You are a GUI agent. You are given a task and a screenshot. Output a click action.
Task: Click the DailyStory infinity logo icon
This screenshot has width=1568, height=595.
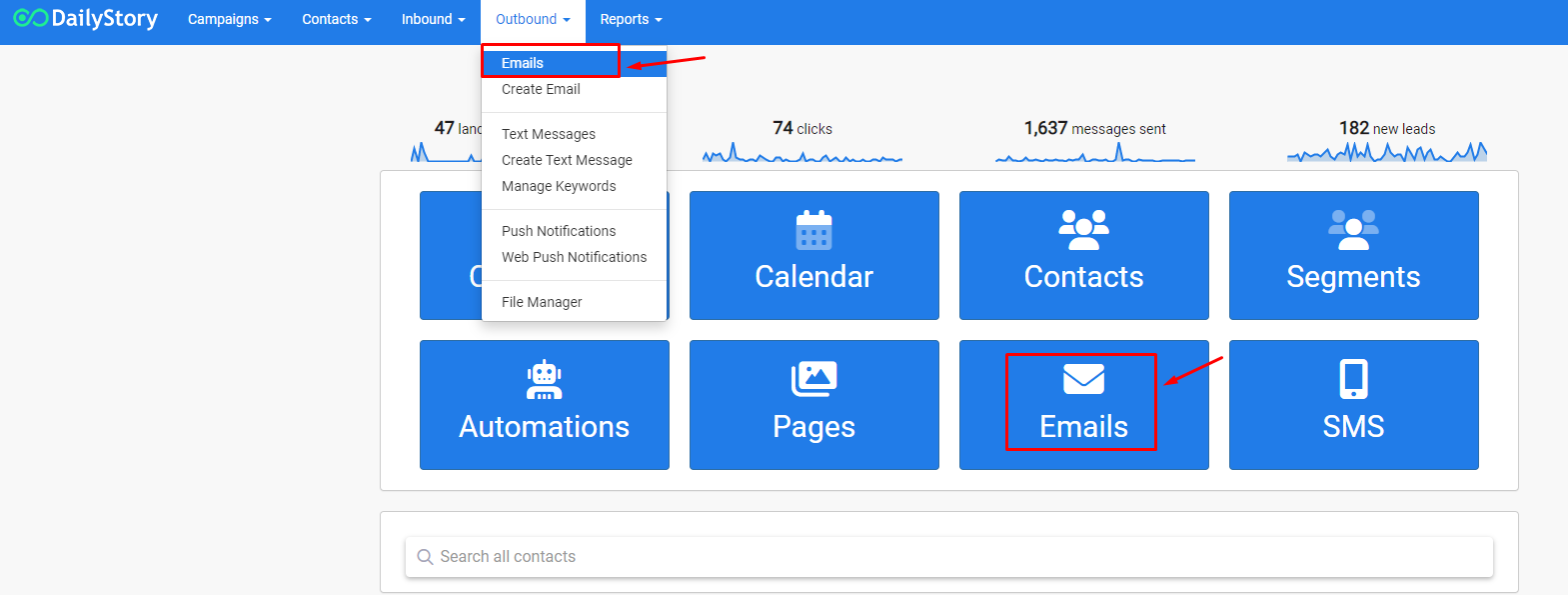coord(30,18)
